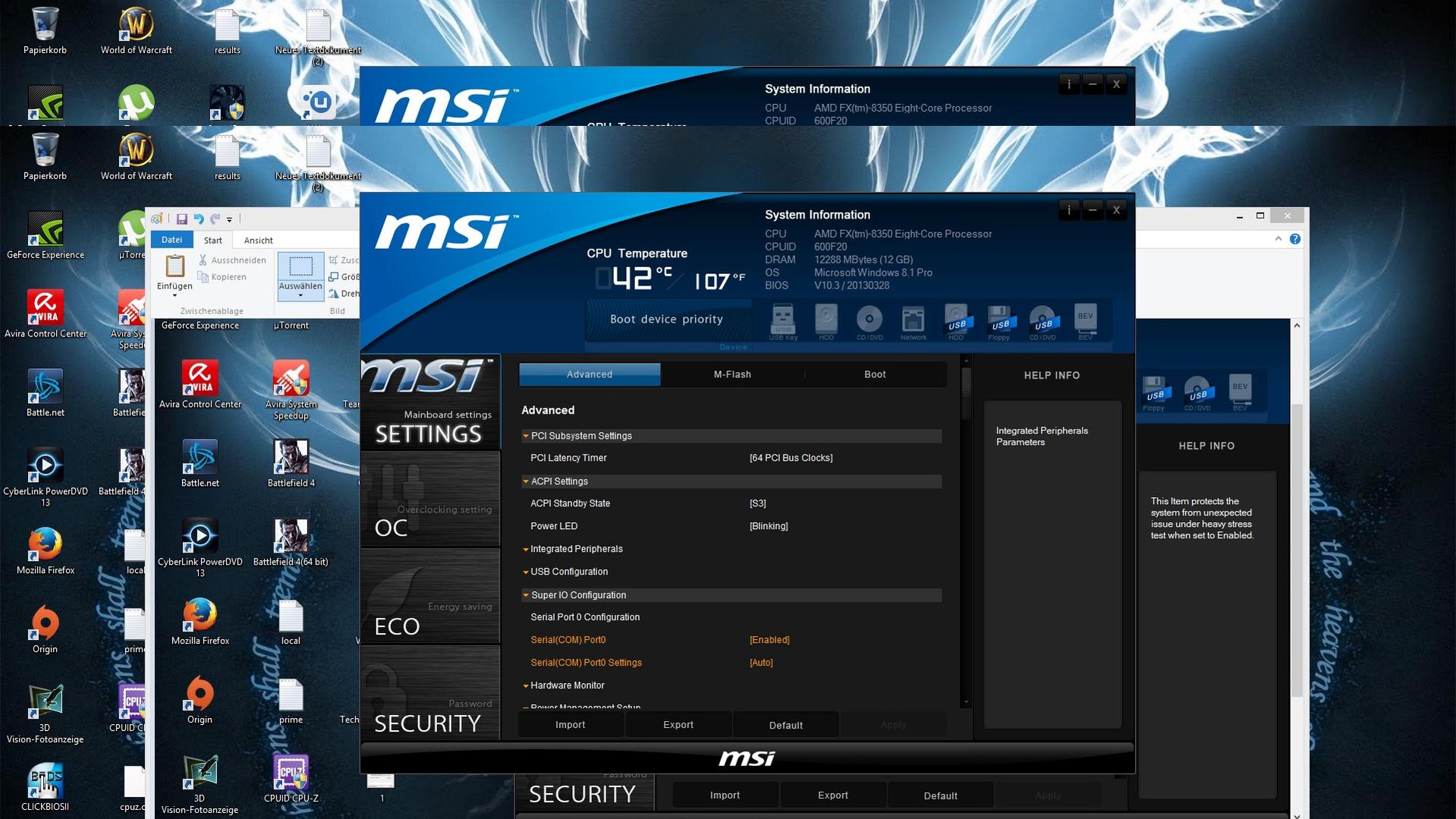Select the PCI Latency Timer row label

coord(568,458)
